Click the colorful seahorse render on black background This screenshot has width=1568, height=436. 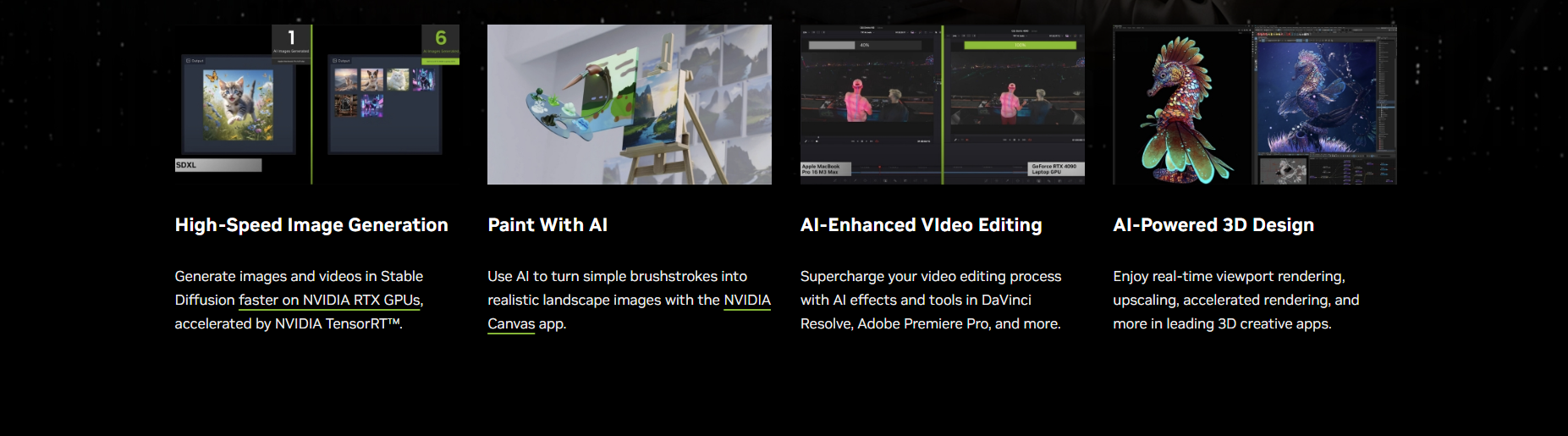[1180, 110]
